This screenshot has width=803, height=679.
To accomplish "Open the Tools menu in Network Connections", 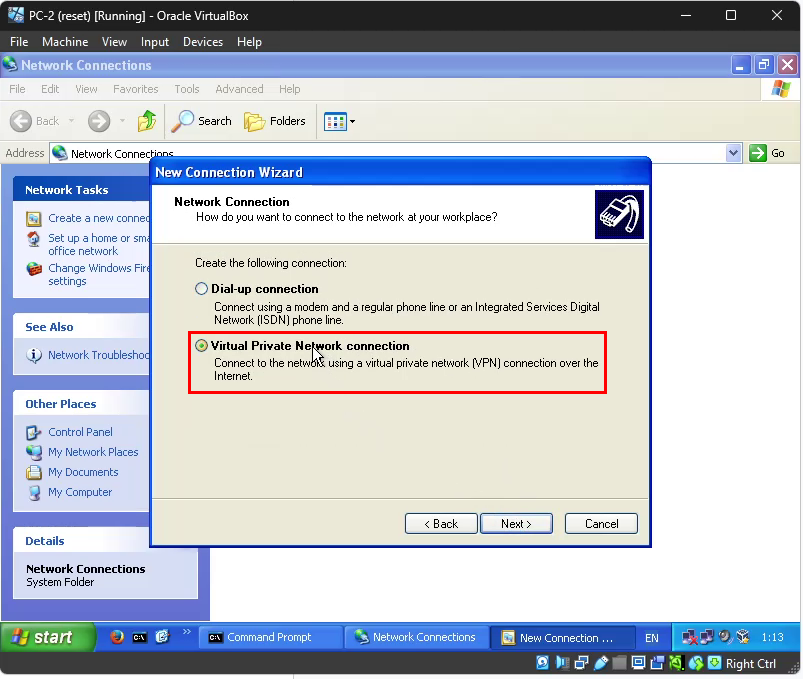I will pos(186,89).
